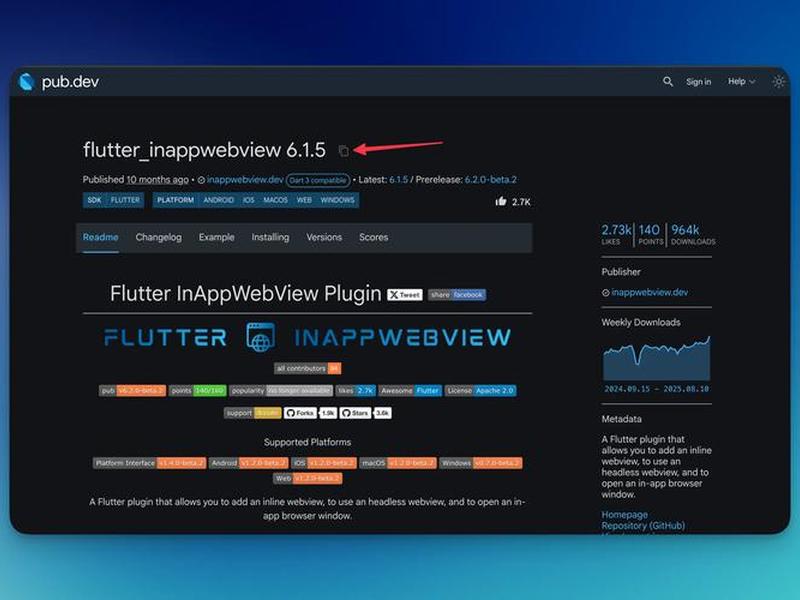Open the Latest 6.1.5 version link
800x600 pixels.
pyautogui.click(x=398, y=180)
